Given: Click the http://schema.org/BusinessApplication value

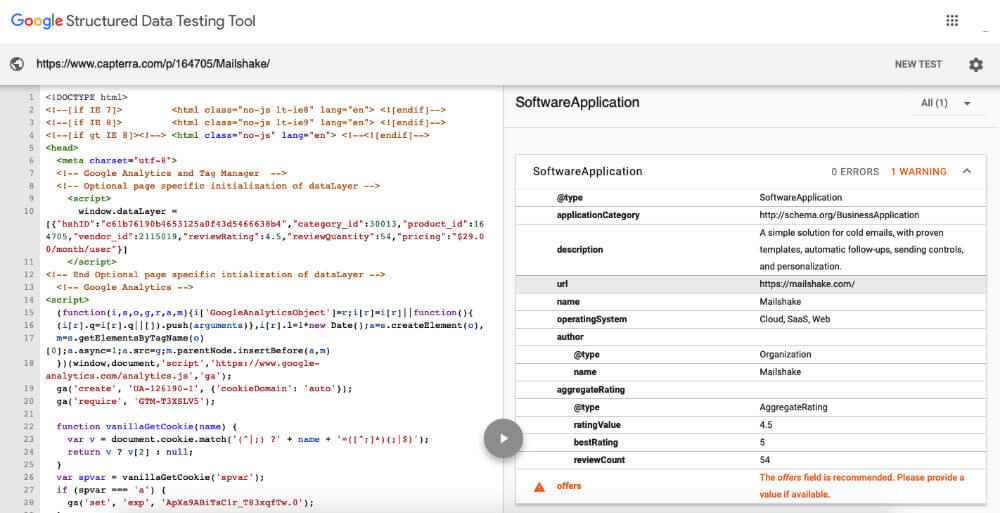Looking at the screenshot, I should tap(839, 215).
